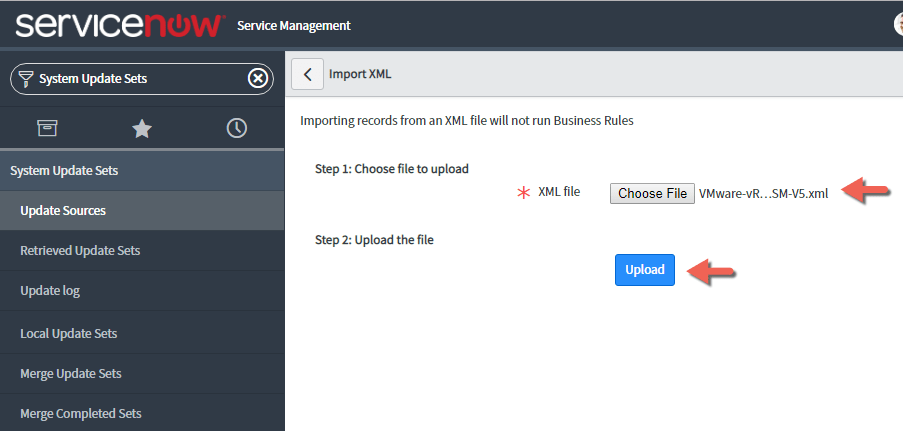903x431 pixels.
Task: Click the selected file name VMware-vR…SM-V5.xml
Action: 763,193
